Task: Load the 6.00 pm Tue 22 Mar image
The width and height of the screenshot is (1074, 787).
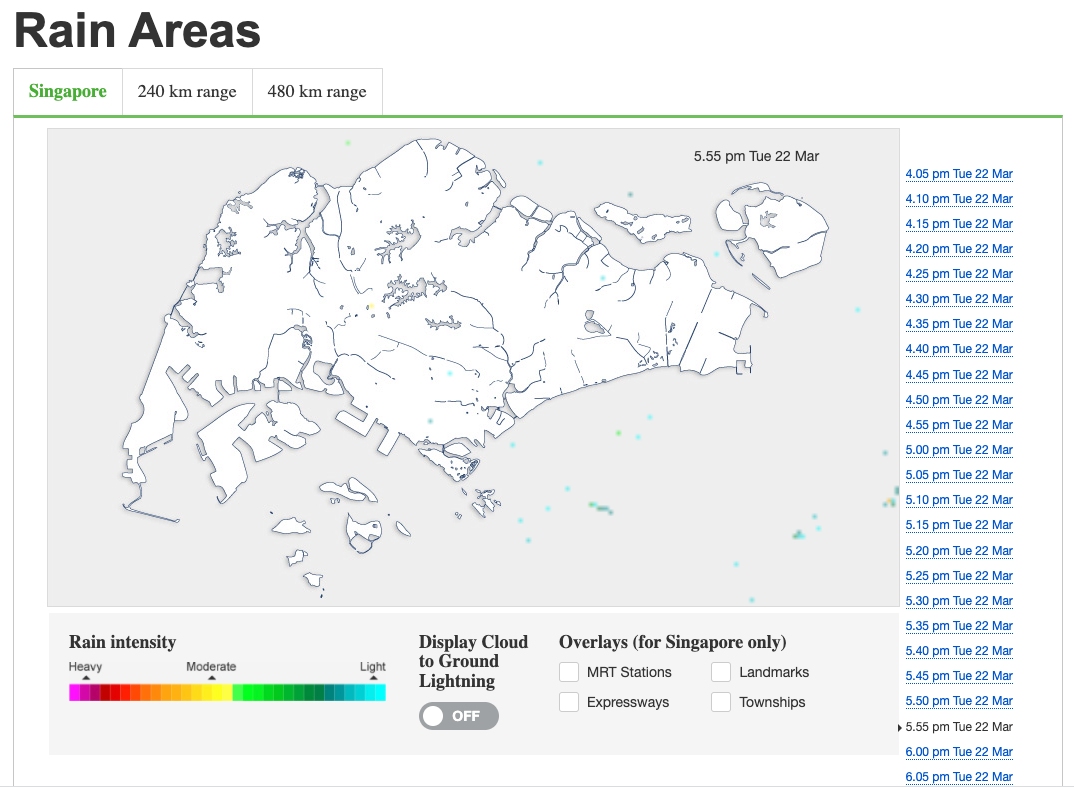Action: tap(958, 752)
